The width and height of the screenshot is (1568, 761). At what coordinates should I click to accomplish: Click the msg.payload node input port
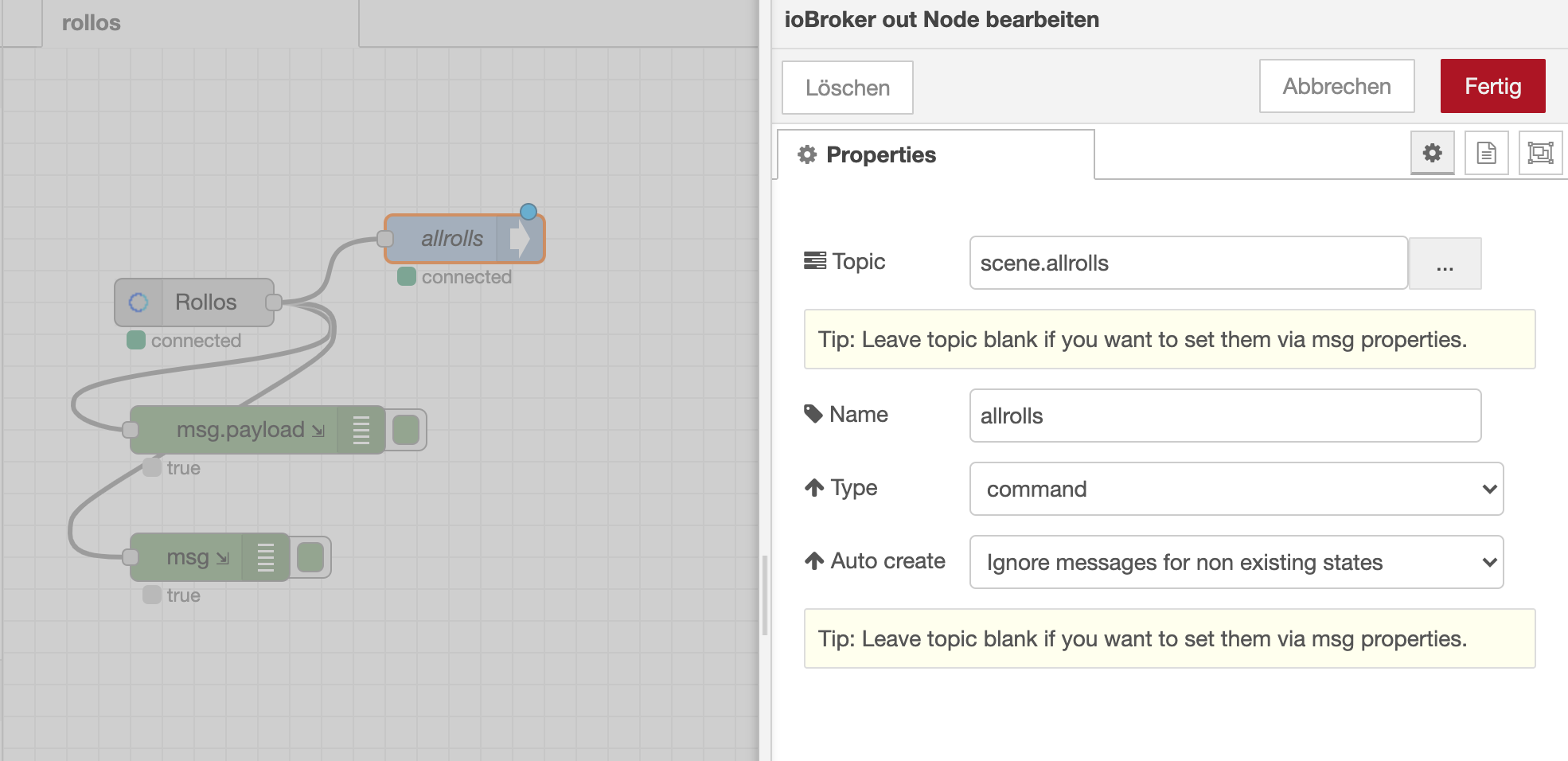point(131,430)
